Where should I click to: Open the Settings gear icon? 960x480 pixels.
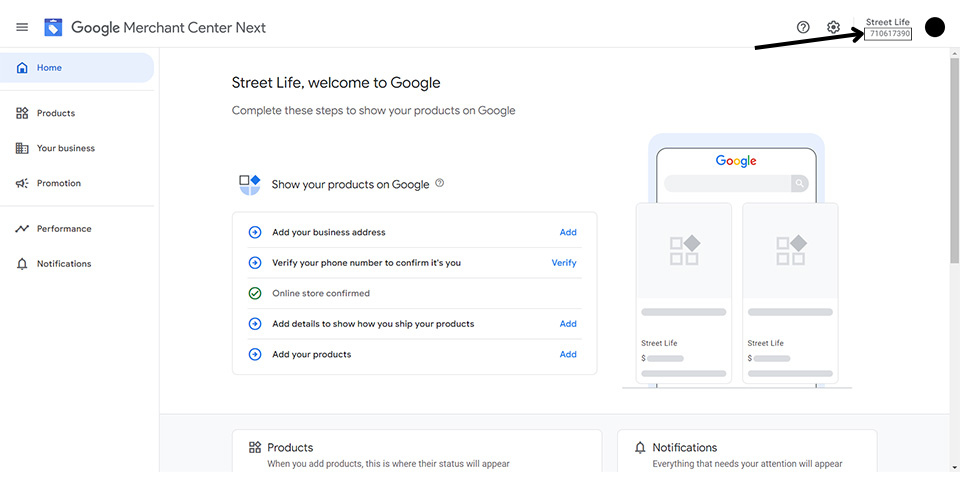click(833, 27)
